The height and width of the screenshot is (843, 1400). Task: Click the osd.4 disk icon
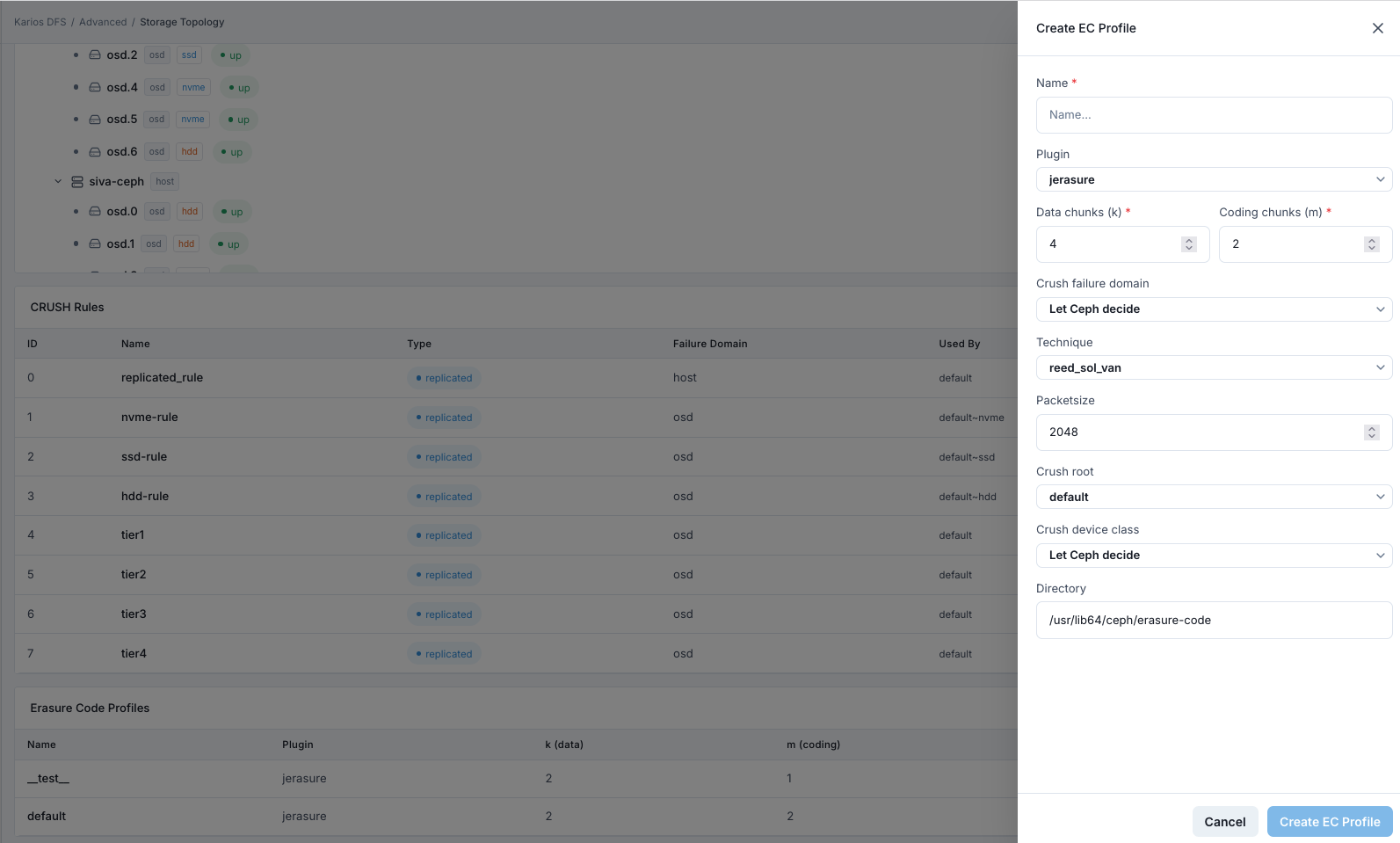(95, 88)
